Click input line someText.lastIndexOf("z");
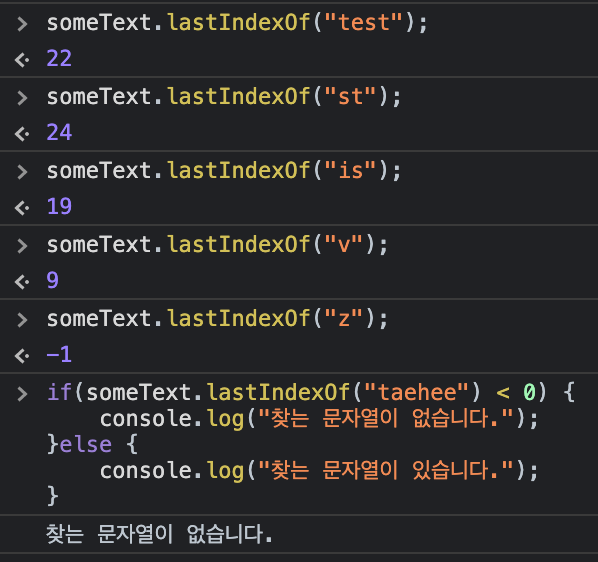 tap(217, 318)
